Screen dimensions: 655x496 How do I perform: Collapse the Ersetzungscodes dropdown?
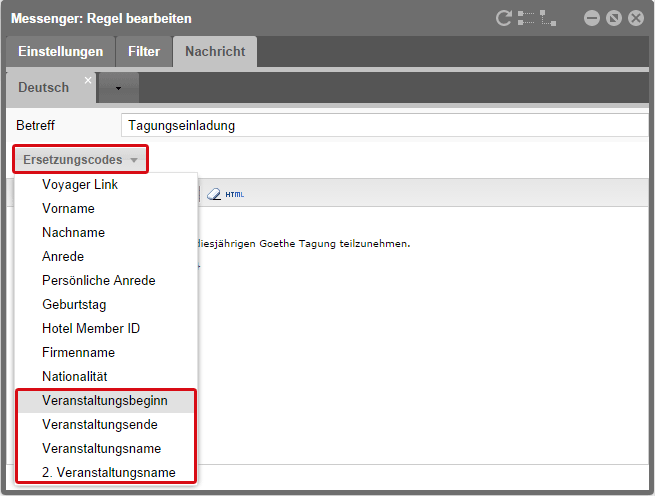coord(82,160)
